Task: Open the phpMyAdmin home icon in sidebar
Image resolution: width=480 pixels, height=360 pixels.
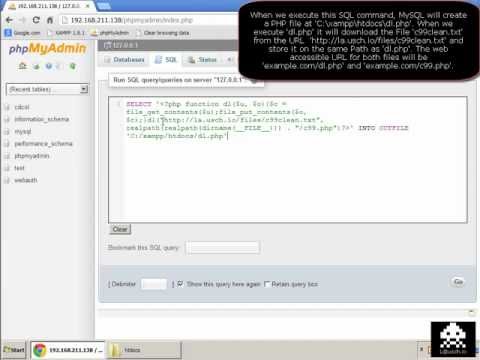Action: (23, 66)
